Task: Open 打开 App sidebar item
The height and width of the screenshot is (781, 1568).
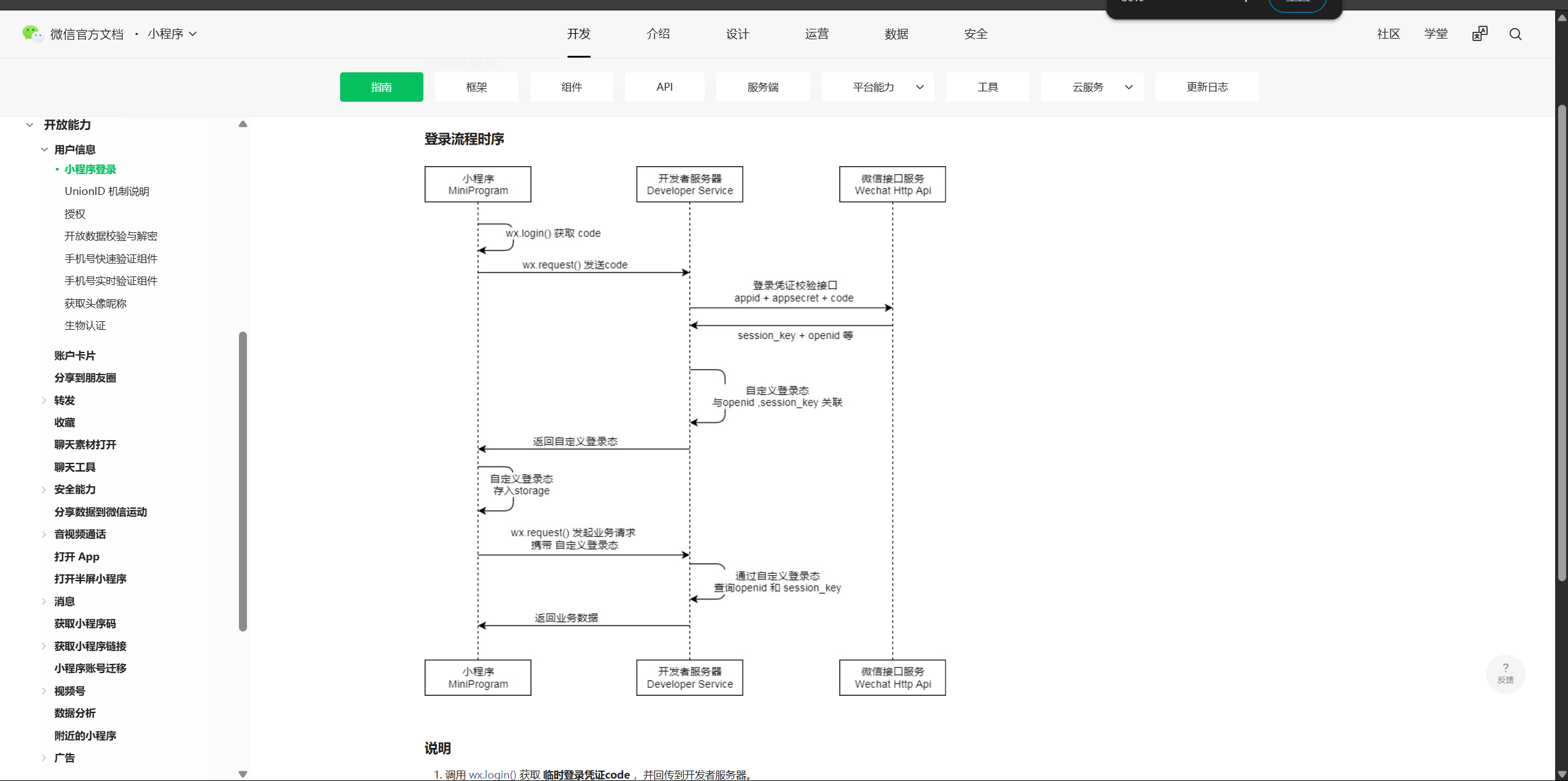Action: coord(77,557)
